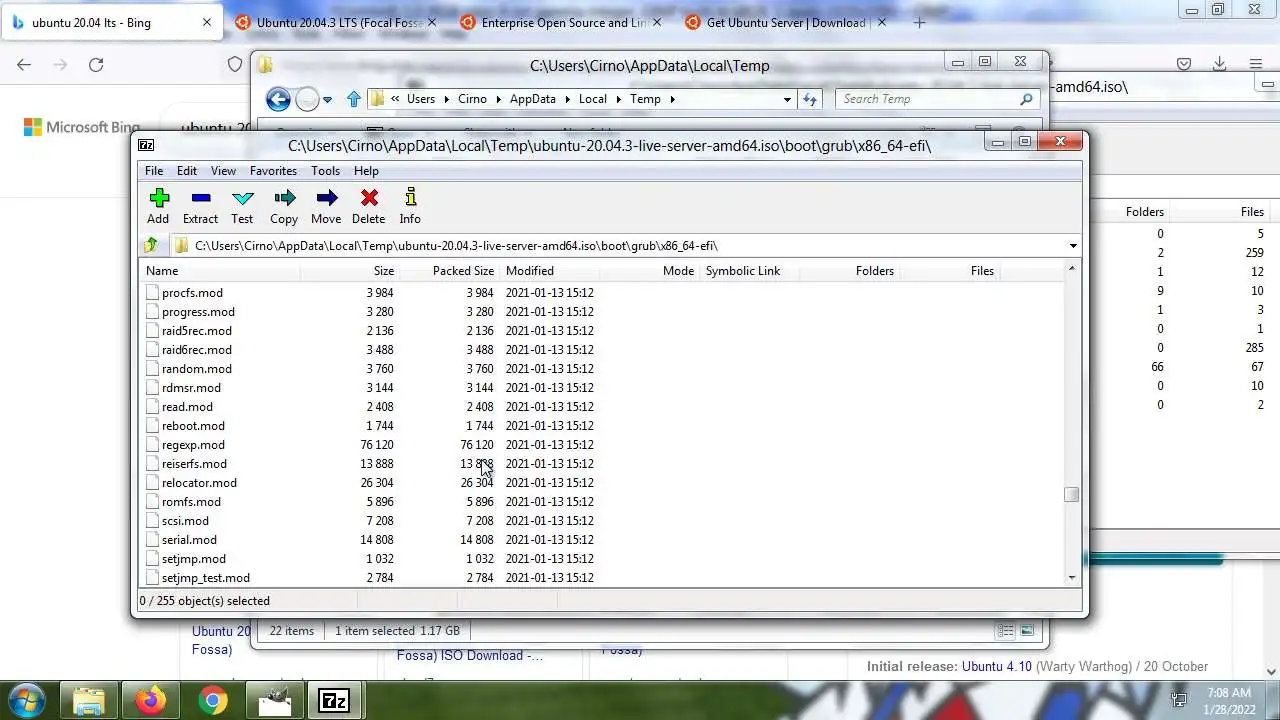Open the Explorer address bar history dropdown
1280x720 pixels.
(x=788, y=99)
